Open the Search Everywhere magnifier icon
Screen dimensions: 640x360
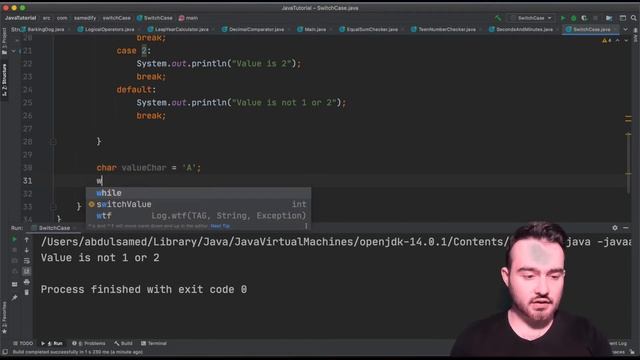tap(633, 18)
